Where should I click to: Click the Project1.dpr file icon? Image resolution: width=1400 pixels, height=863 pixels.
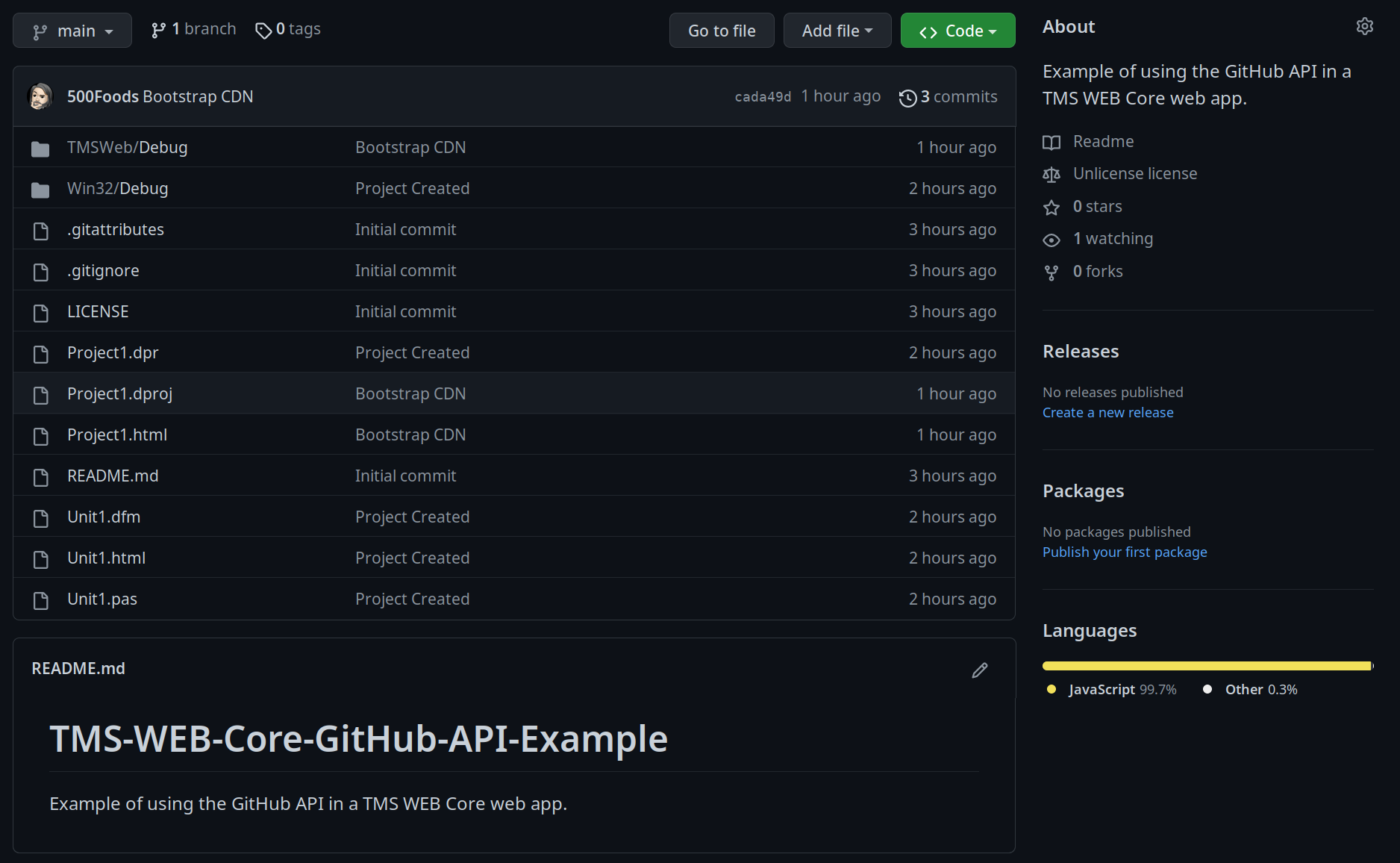41,354
